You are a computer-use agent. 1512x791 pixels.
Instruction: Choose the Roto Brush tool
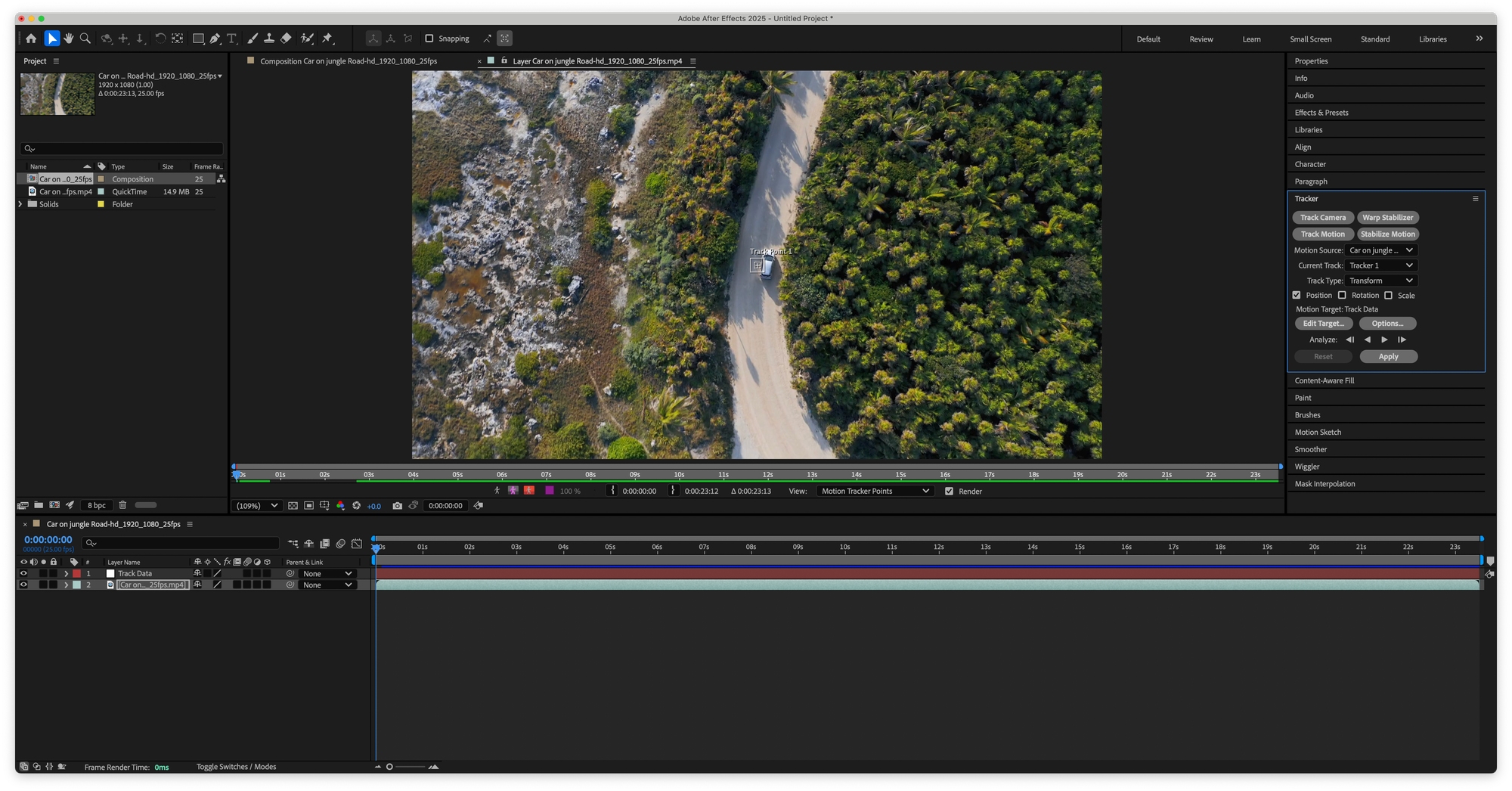tap(307, 39)
